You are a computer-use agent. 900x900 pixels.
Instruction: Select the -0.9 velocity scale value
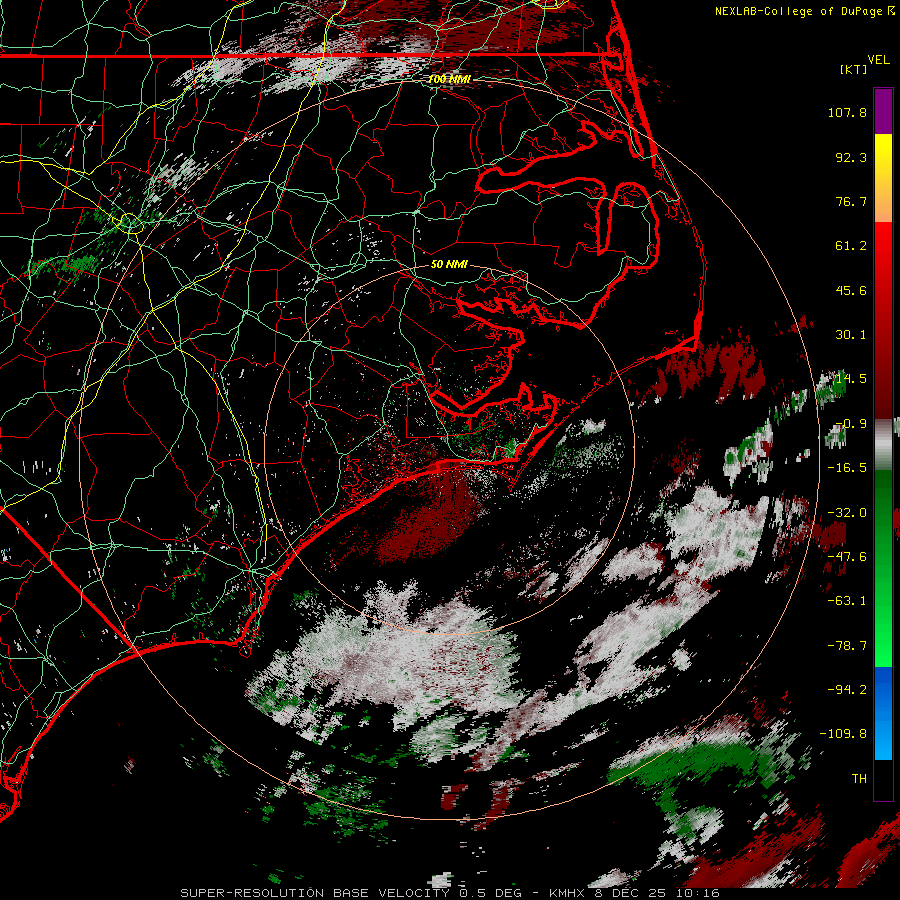851,424
